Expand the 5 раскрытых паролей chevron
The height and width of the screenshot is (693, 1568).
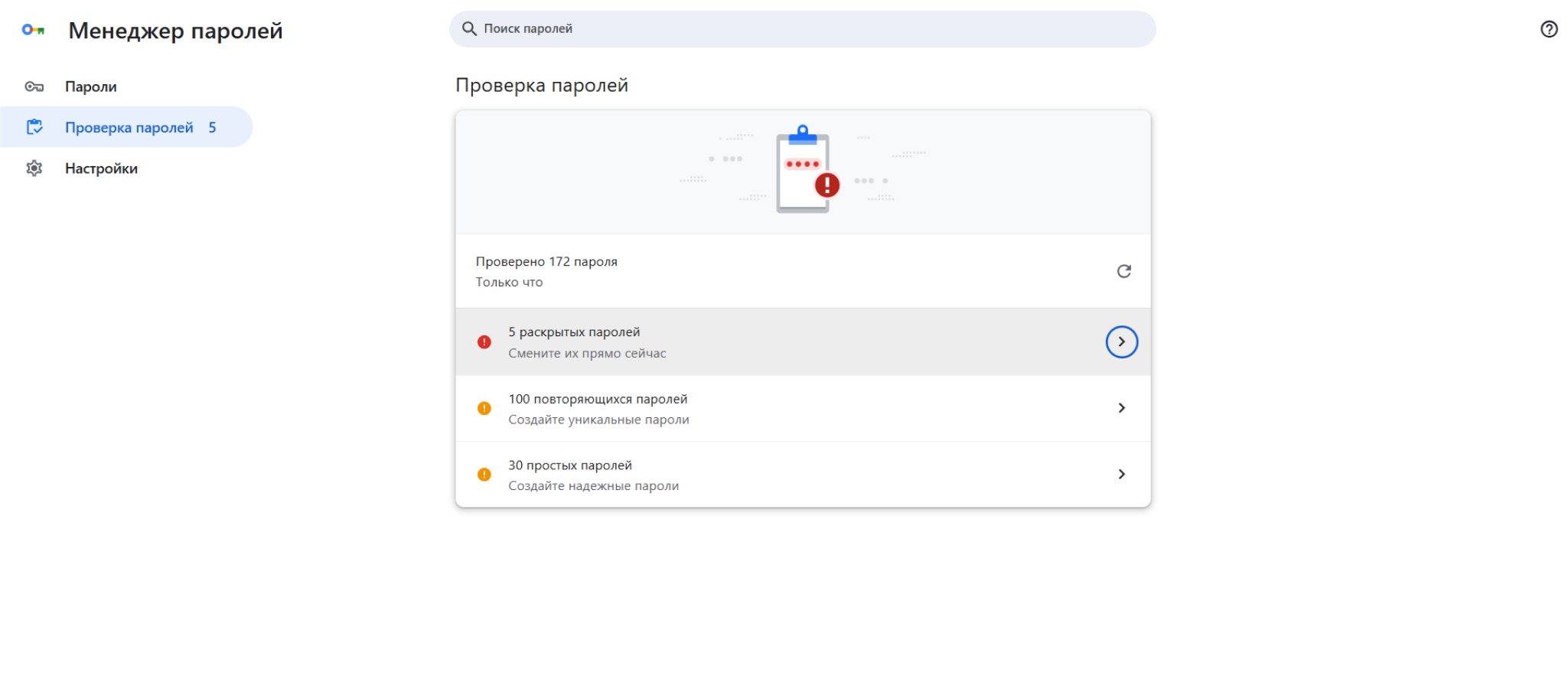(x=1121, y=342)
